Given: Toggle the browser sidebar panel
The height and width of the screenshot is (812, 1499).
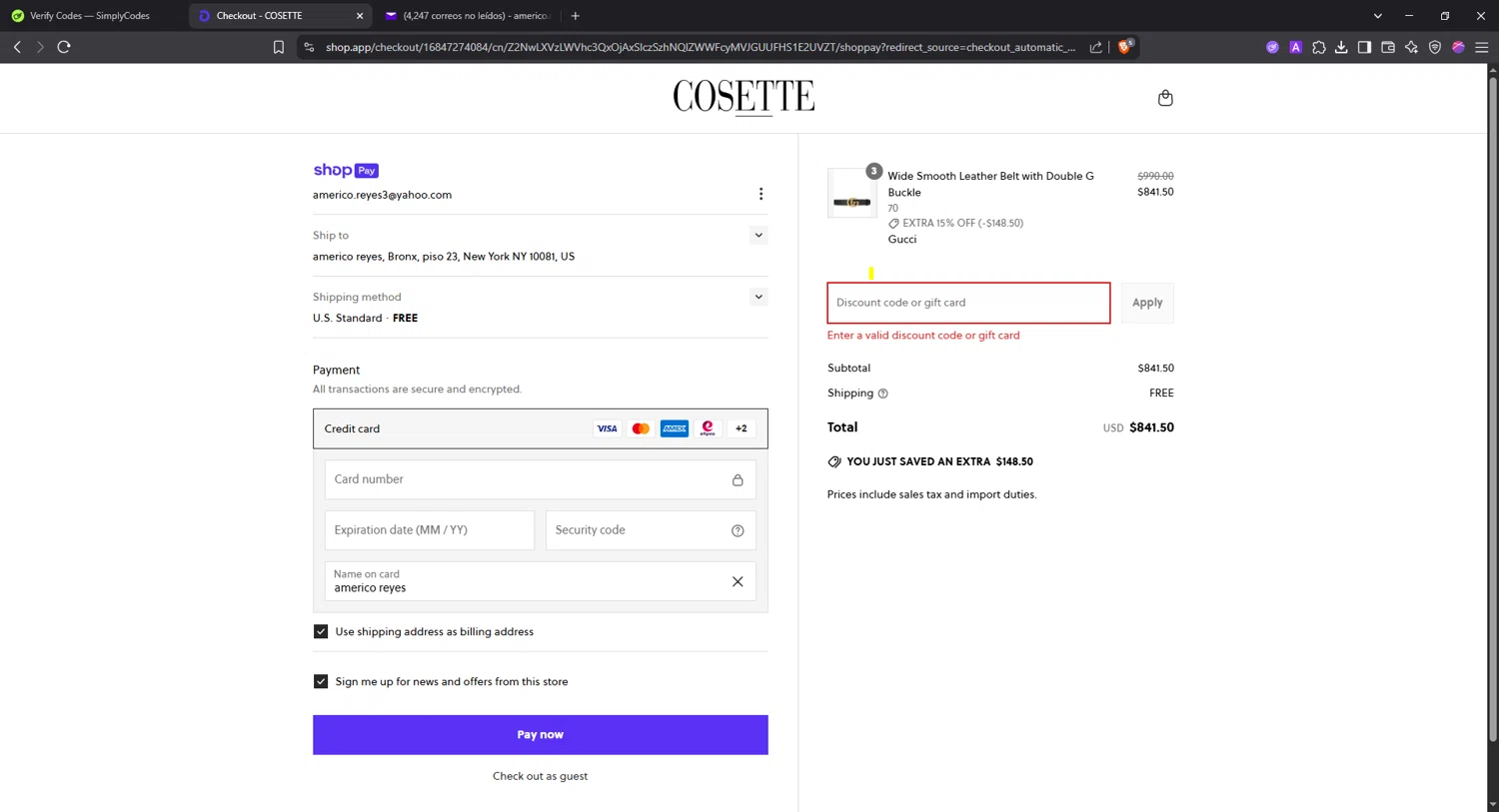Looking at the screenshot, I should [1364, 47].
